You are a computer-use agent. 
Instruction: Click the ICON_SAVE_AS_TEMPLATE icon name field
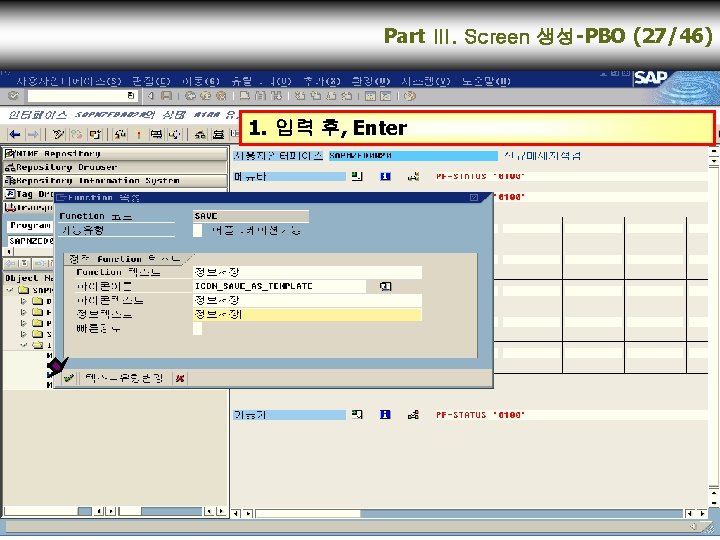click(279, 286)
